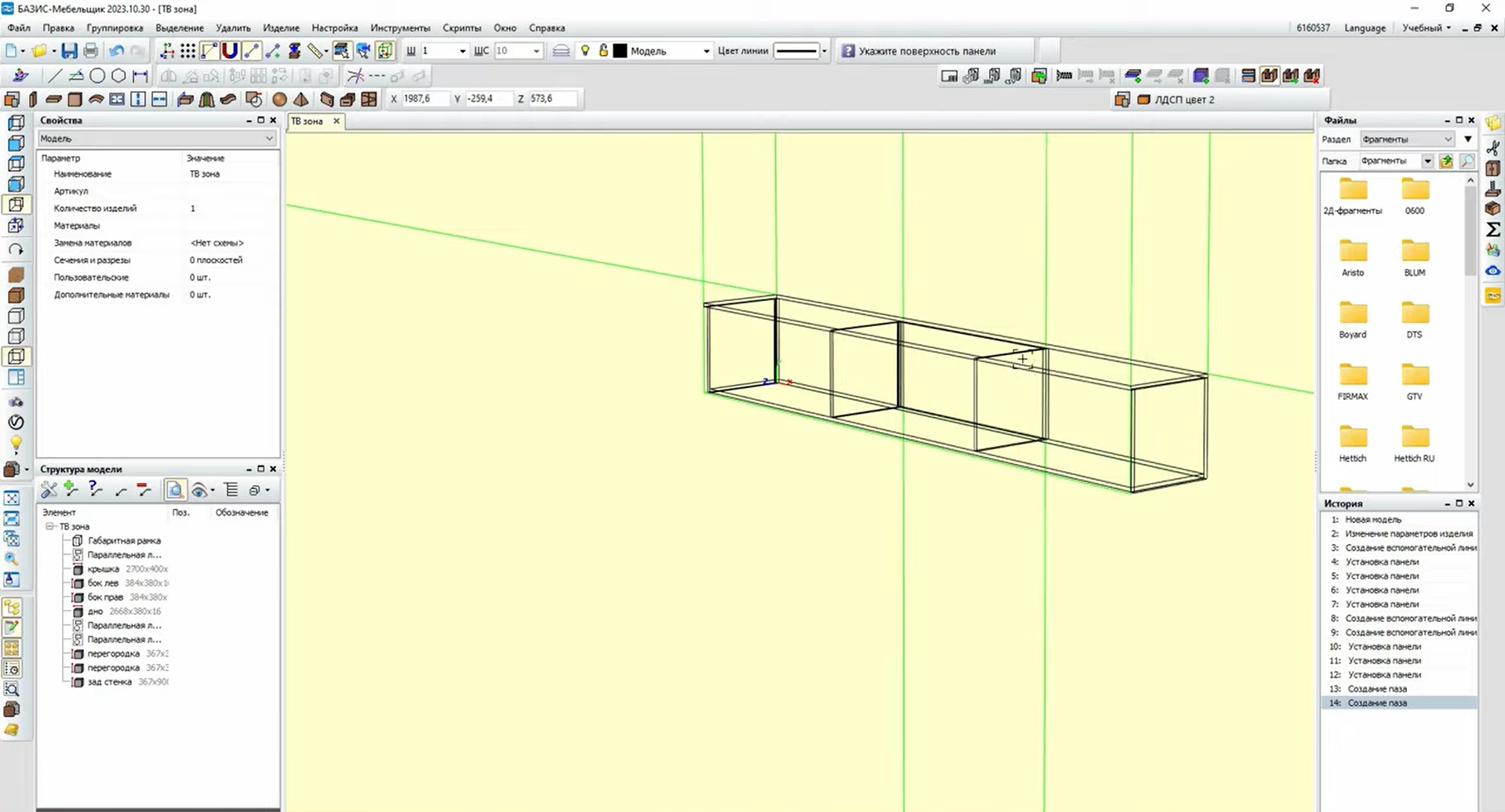Screen dimensions: 1505x812
Task: Open the Файл menu
Action: 19,27
